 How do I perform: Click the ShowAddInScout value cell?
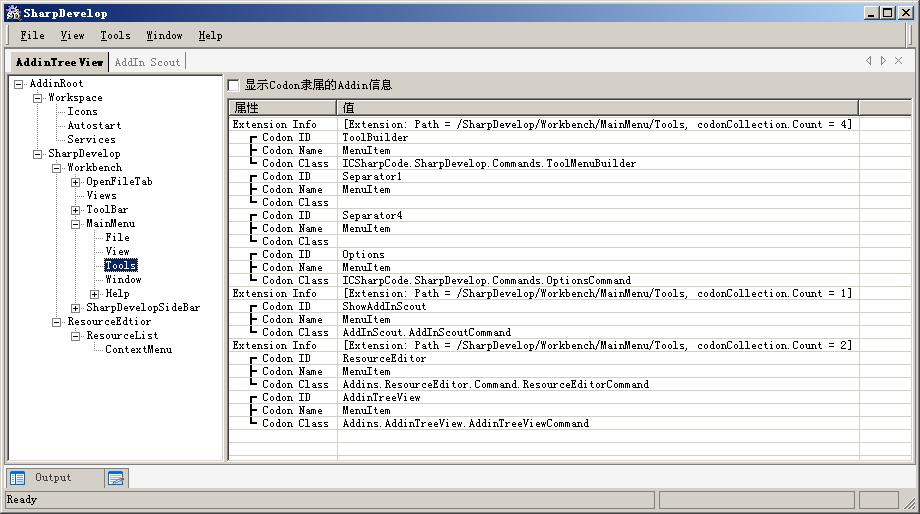pos(598,306)
